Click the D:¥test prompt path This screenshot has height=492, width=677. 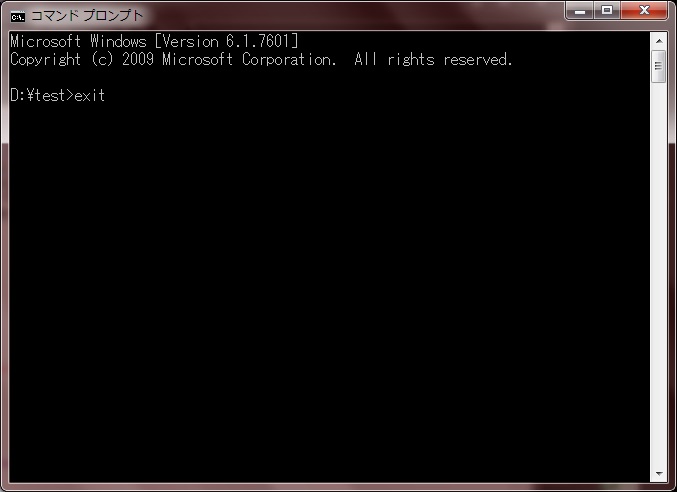click(38, 95)
